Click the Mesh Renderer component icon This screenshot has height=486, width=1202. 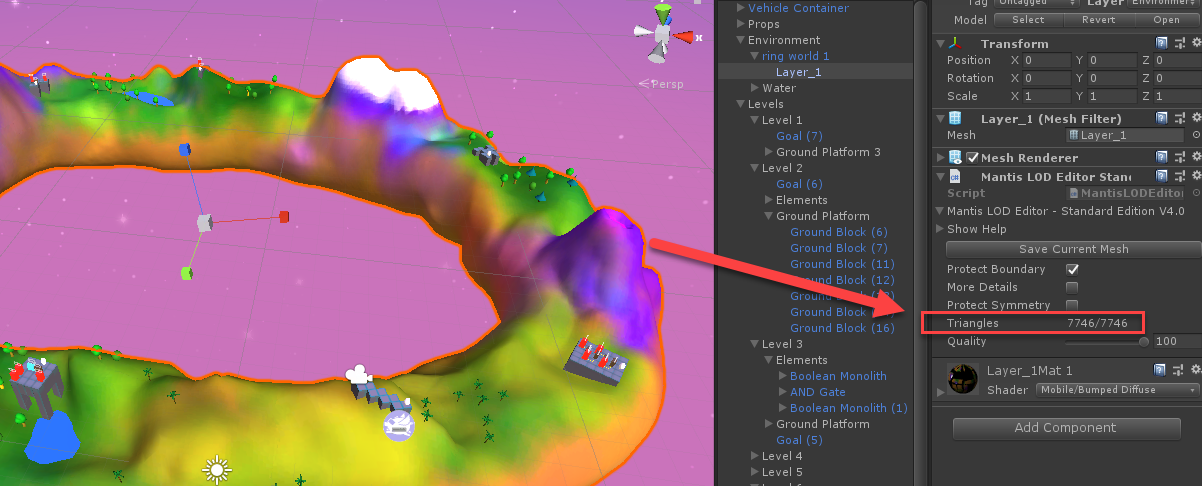955,157
